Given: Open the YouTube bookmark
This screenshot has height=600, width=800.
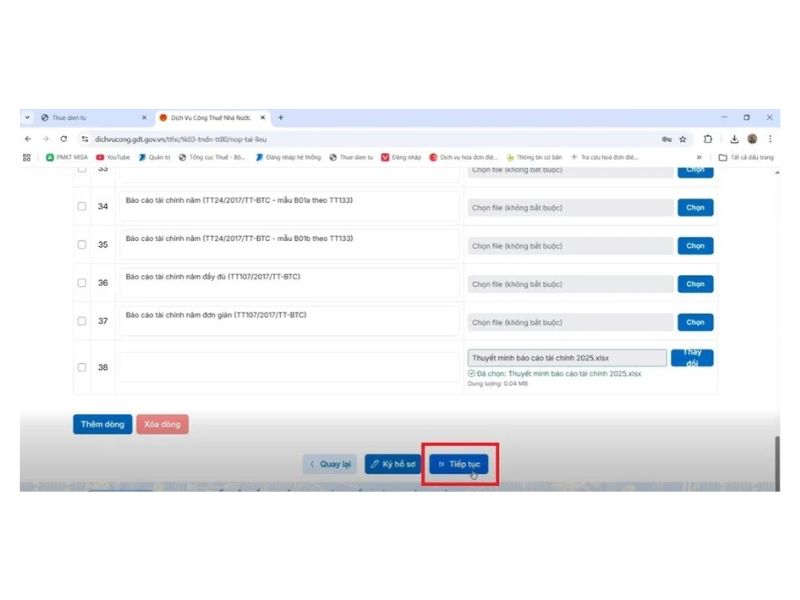Looking at the screenshot, I should (x=113, y=157).
